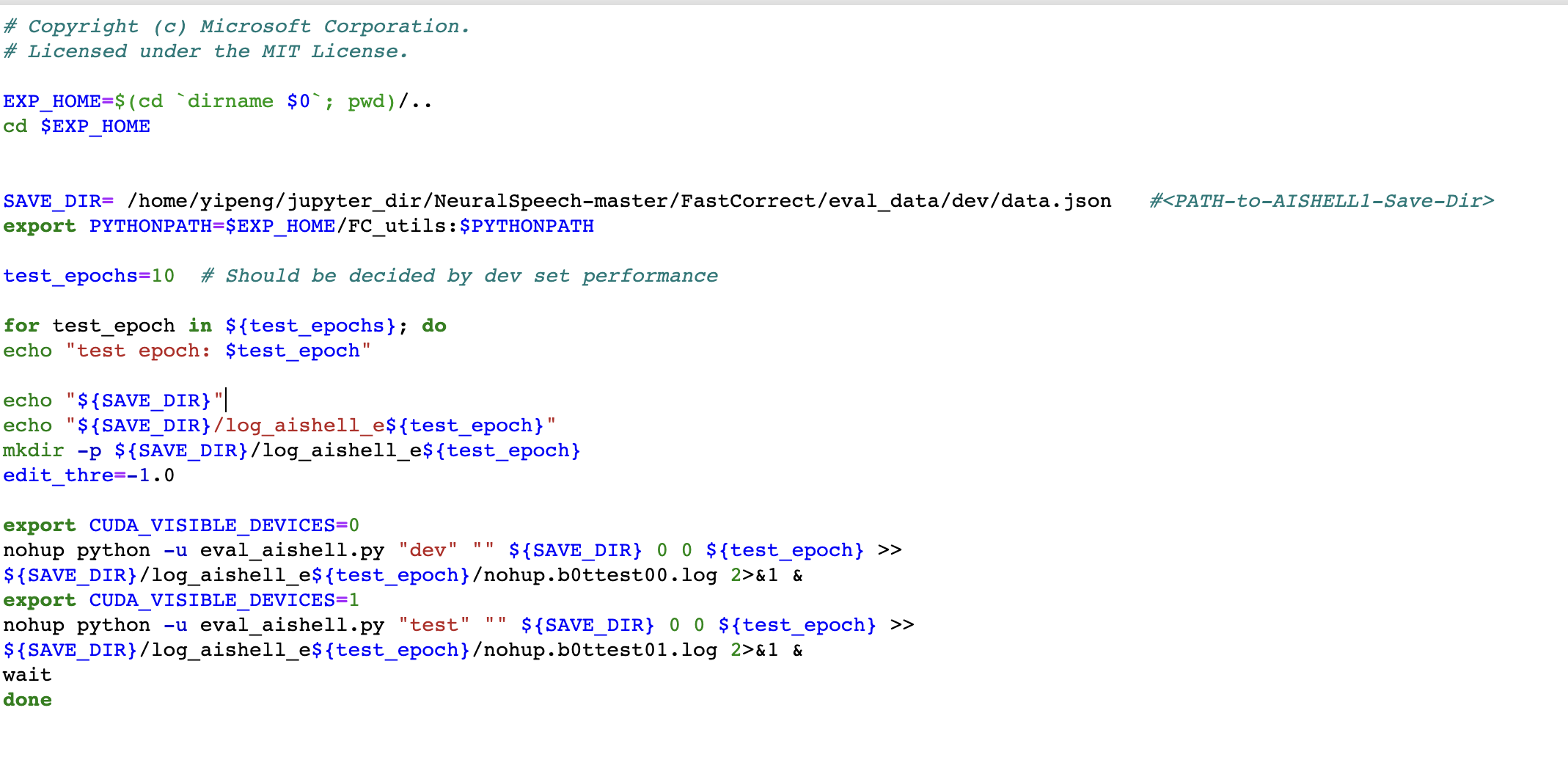The height and width of the screenshot is (760, 1568).
Task: Click the Copyright Microsoft Corporation comment line
Action: click(x=236, y=26)
